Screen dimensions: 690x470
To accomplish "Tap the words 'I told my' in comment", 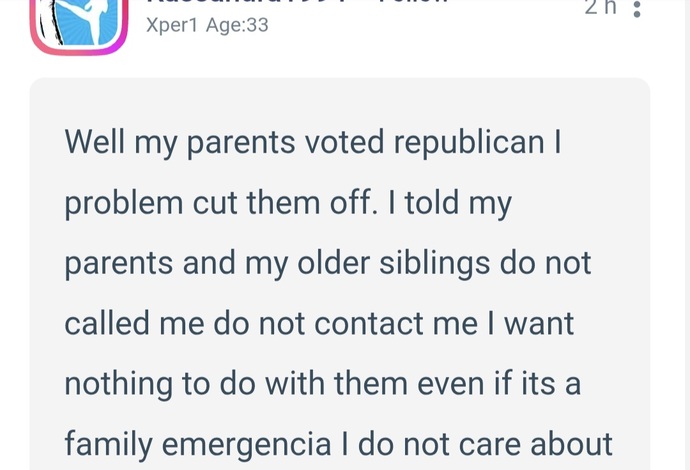I will [450, 204].
